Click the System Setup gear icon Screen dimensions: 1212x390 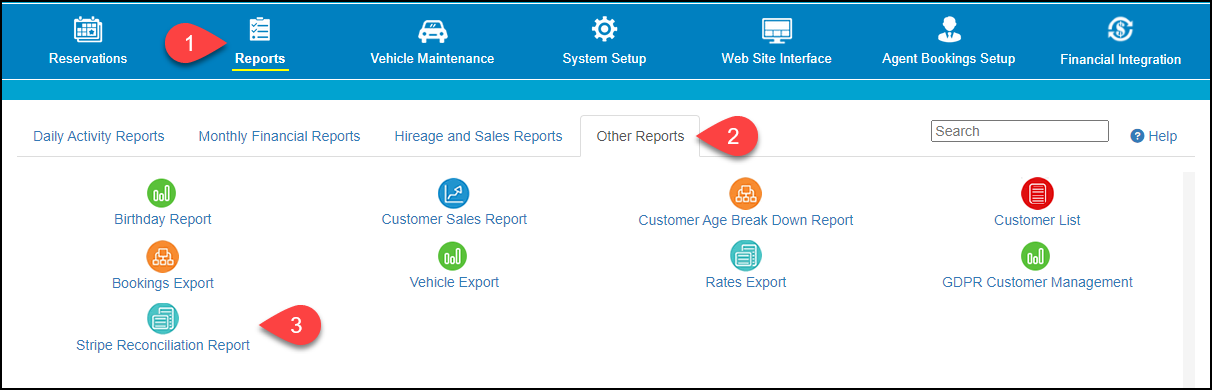click(x=604, y=30)
